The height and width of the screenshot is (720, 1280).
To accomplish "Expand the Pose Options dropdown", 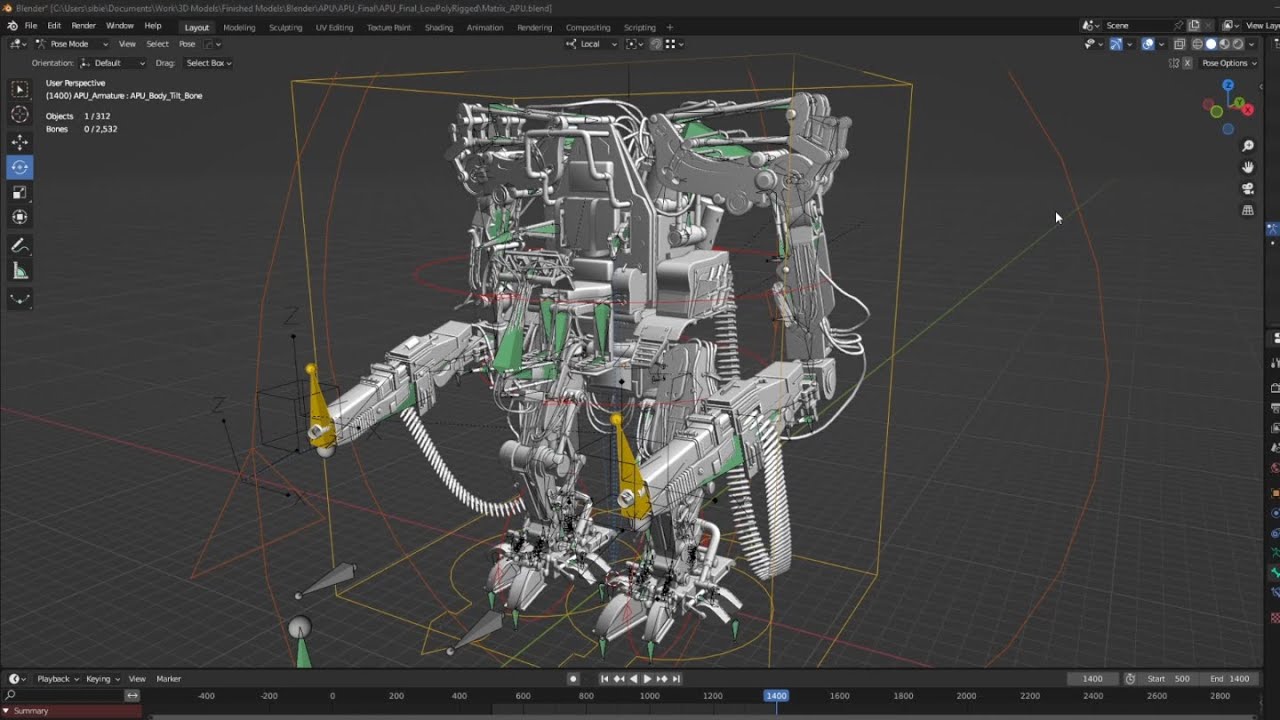I will pos(1229,63).
